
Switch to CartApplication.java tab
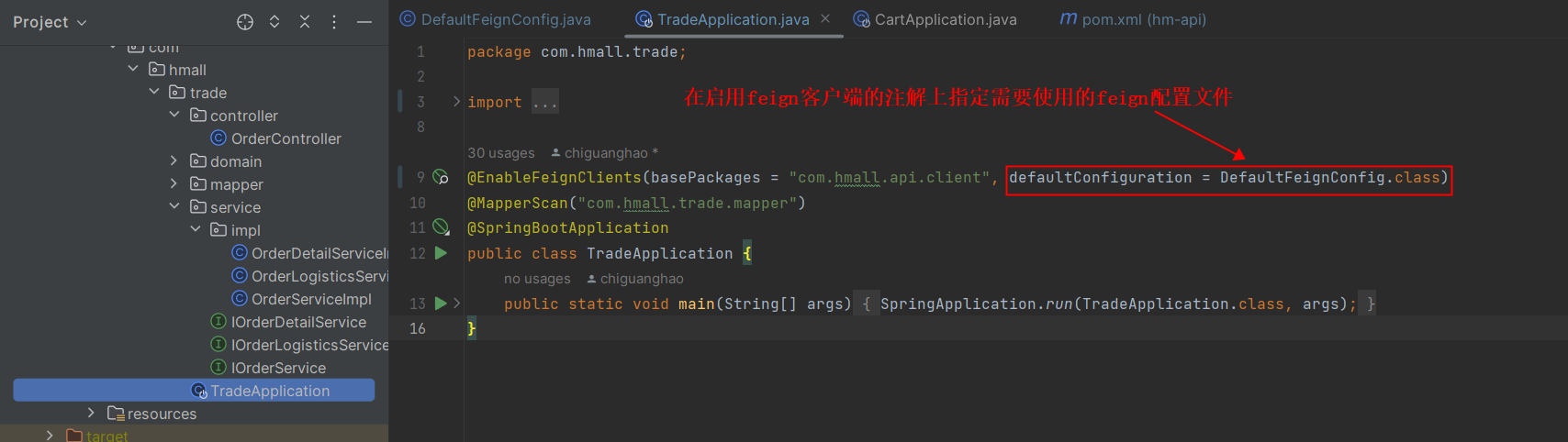coord(945,19)
